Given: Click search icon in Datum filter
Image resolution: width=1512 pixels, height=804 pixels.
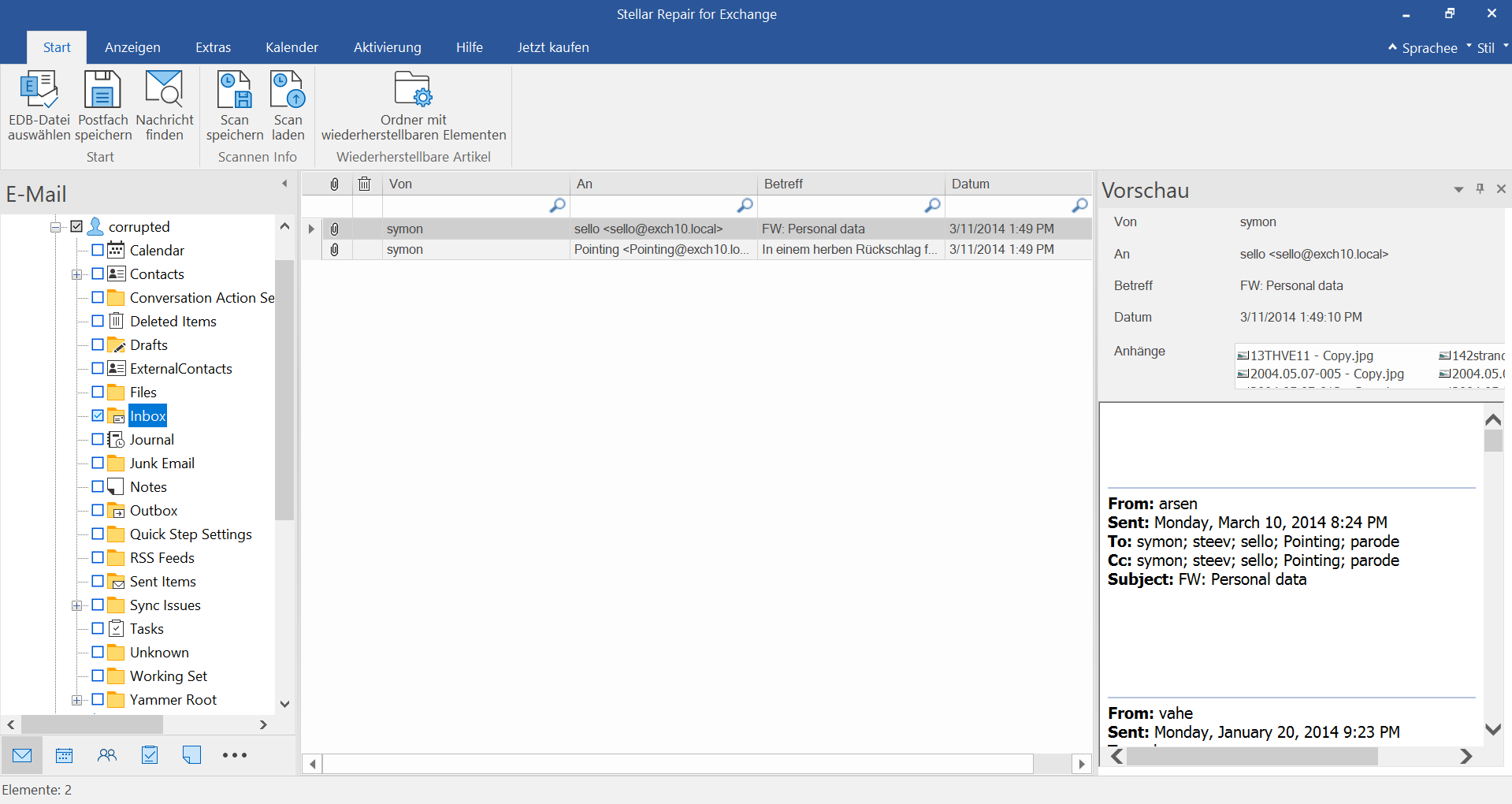Looking at the screenshot, I should [x=1080, y=205].
